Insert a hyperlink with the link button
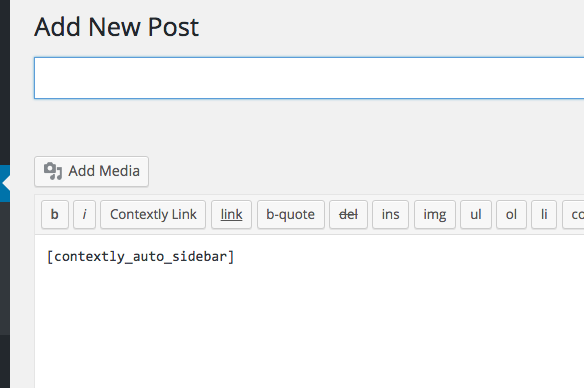Screen dimensions: 584x388 [x=231, y=214]
